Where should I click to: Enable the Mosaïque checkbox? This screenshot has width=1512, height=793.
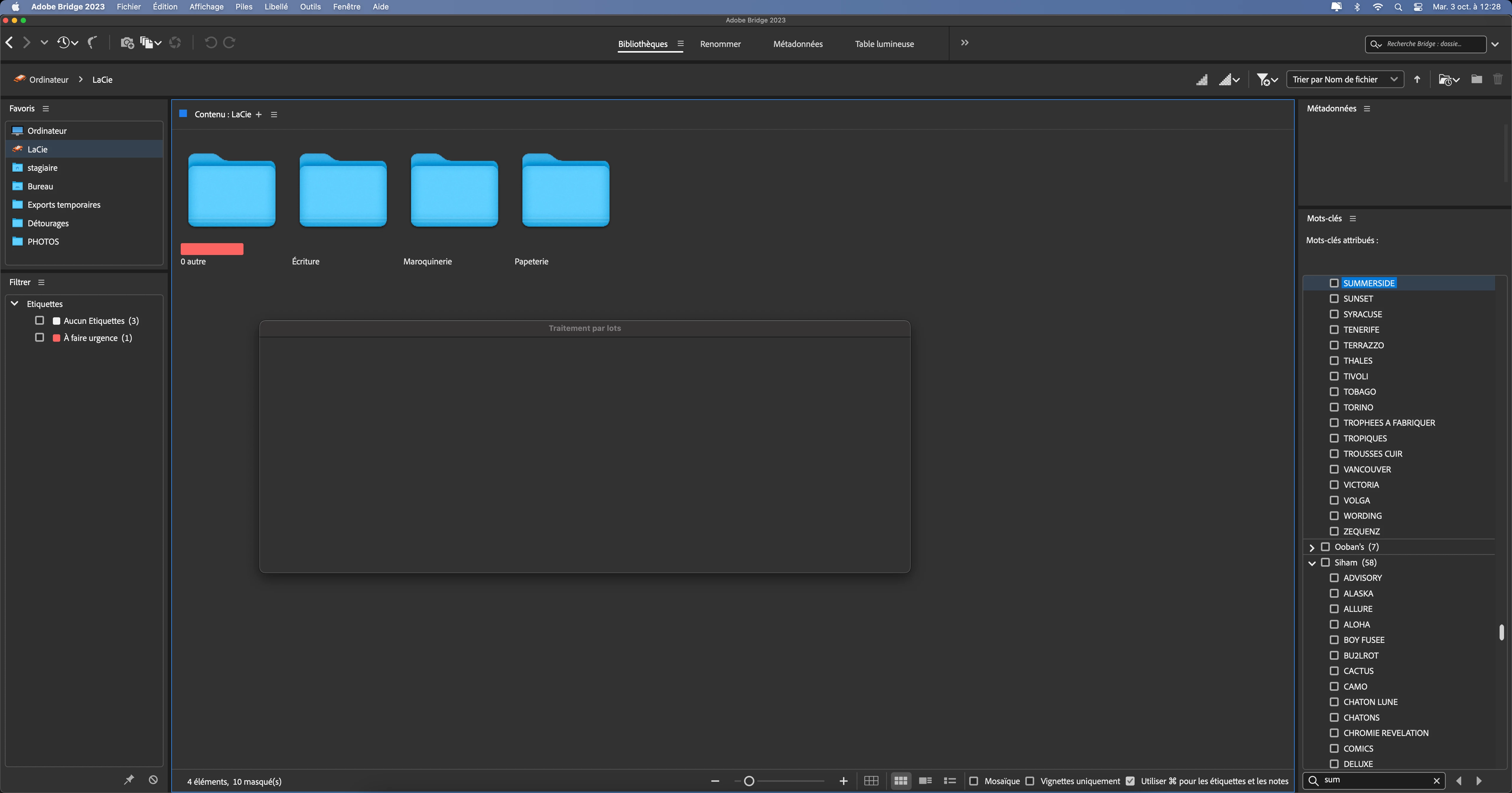[x=974, y=781]
